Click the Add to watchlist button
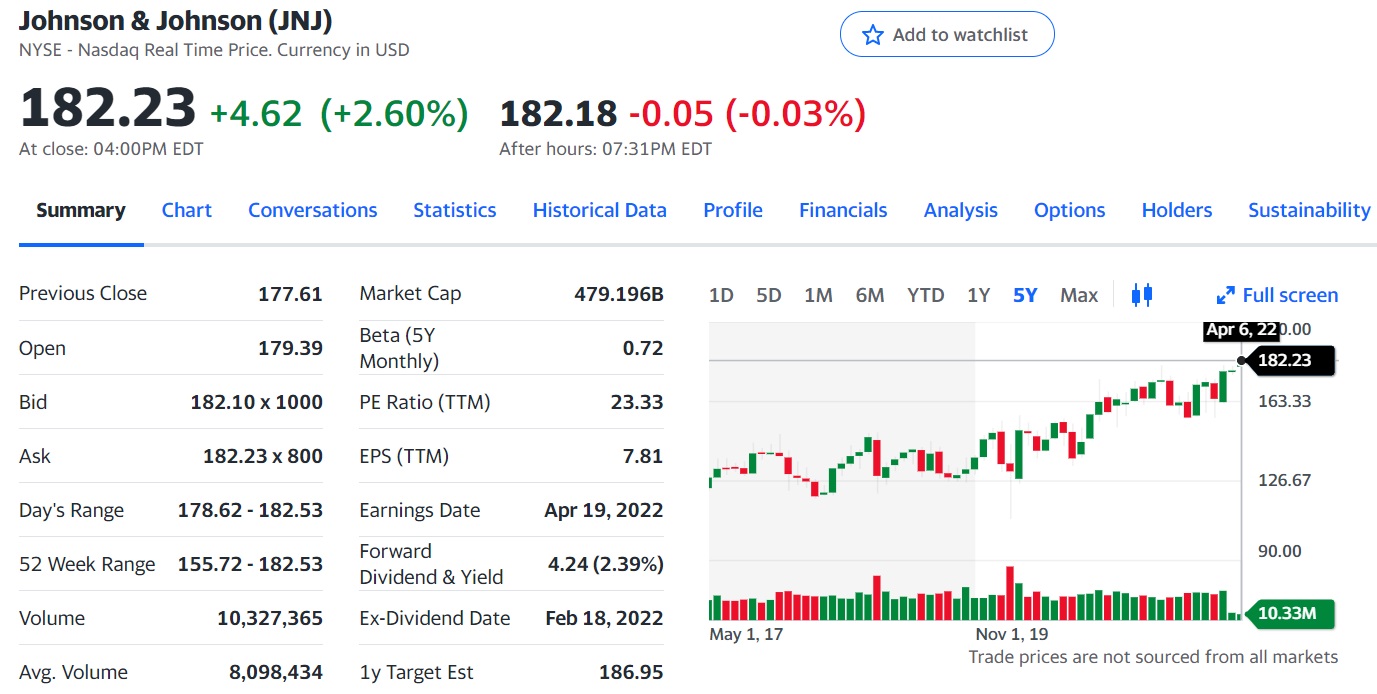This screenshot has width=1377, height=694. tap(946, 35)
